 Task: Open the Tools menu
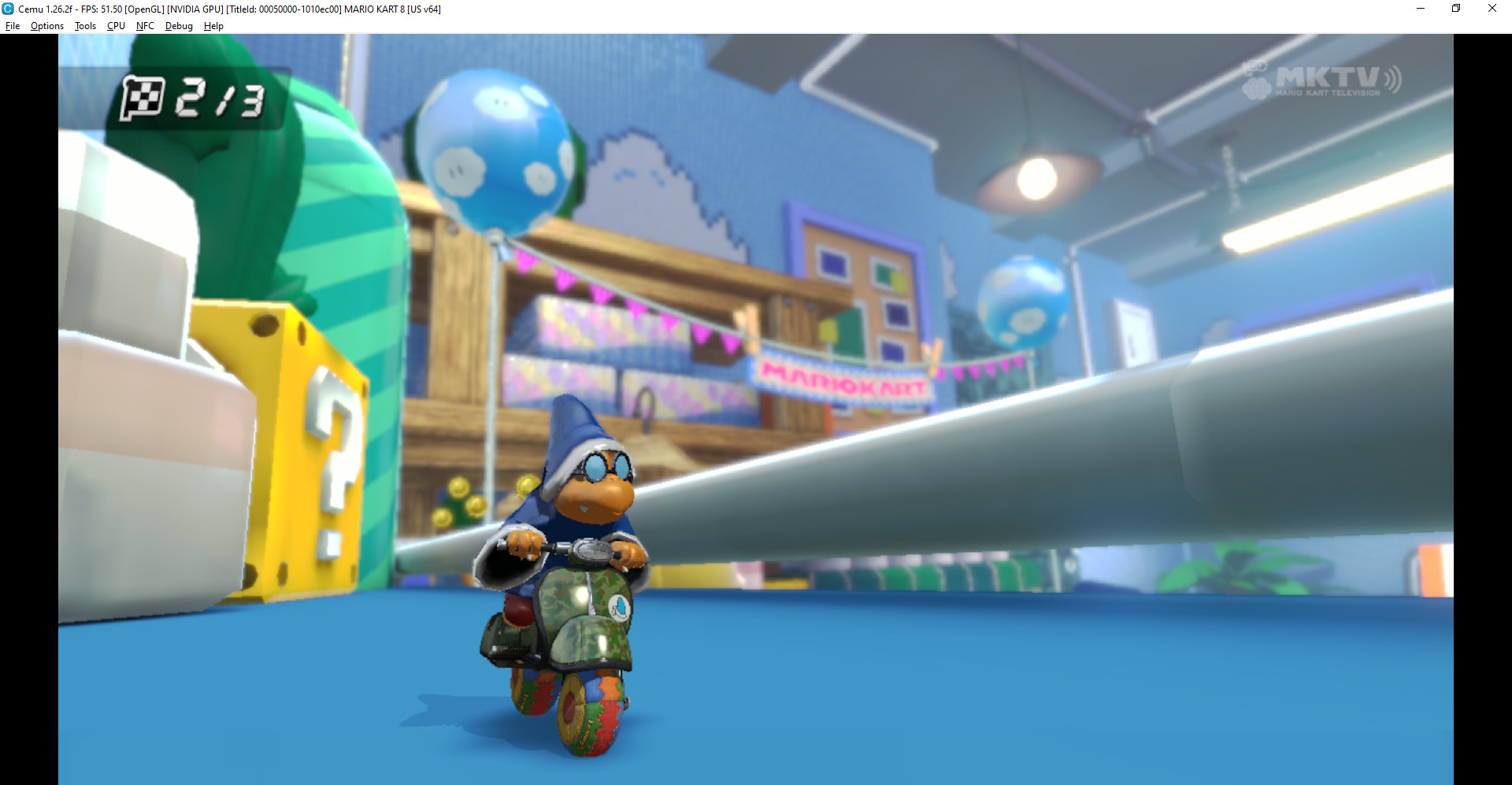click(x=83, y=25)
